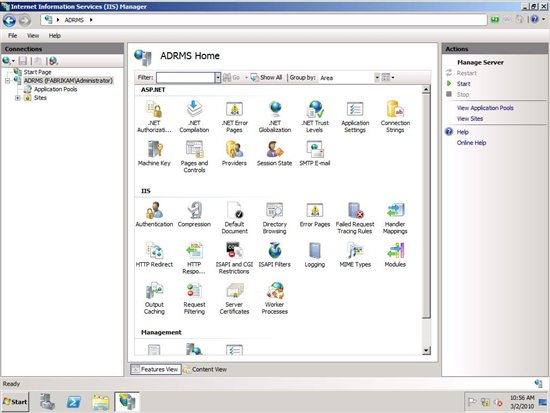Open Providers feature

coord(234,153)
